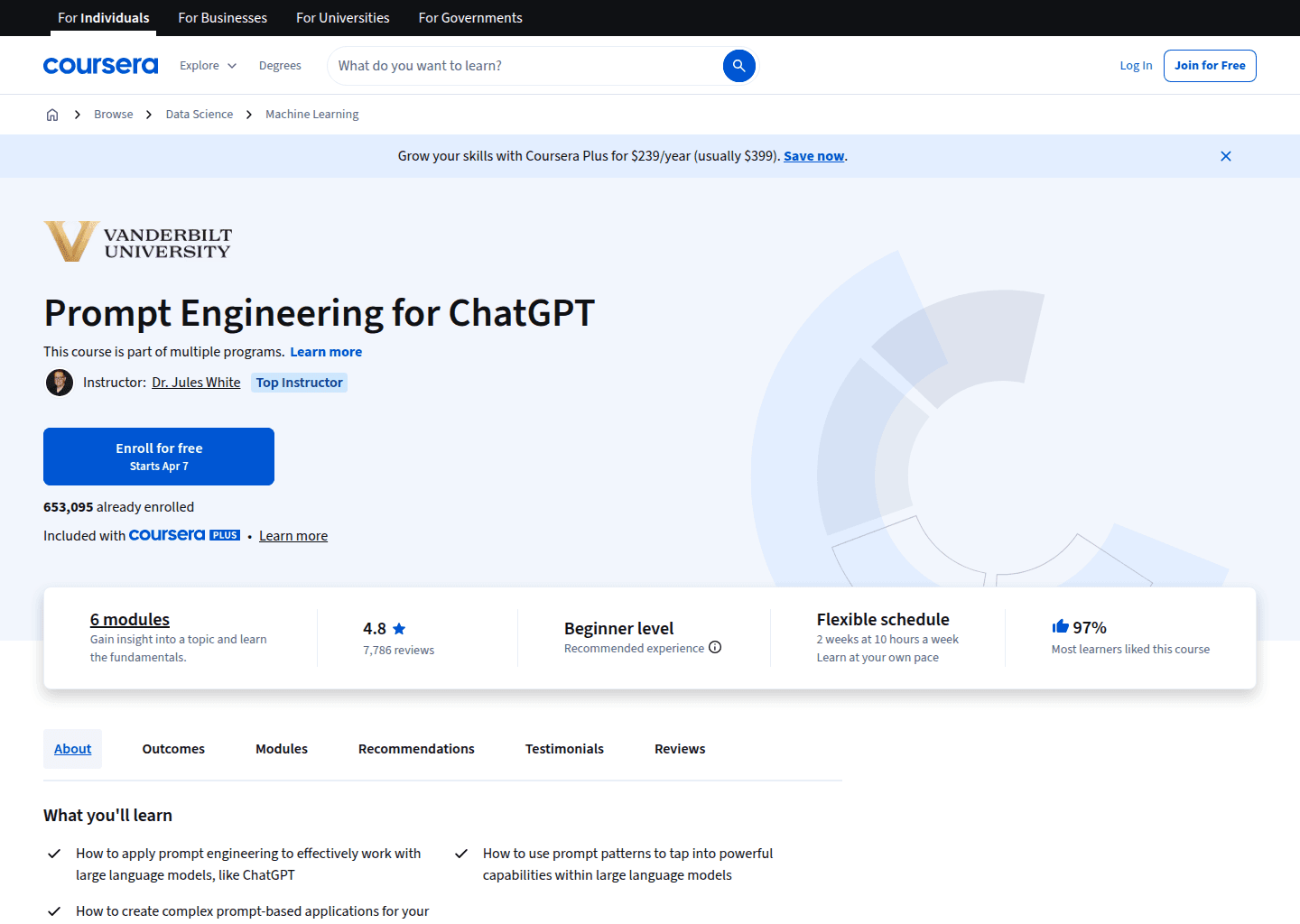The width and height of the screenshot is (1300, 924).
Task: Click Enroll for free
Action: pyautogui.click(x=159, y=456)
